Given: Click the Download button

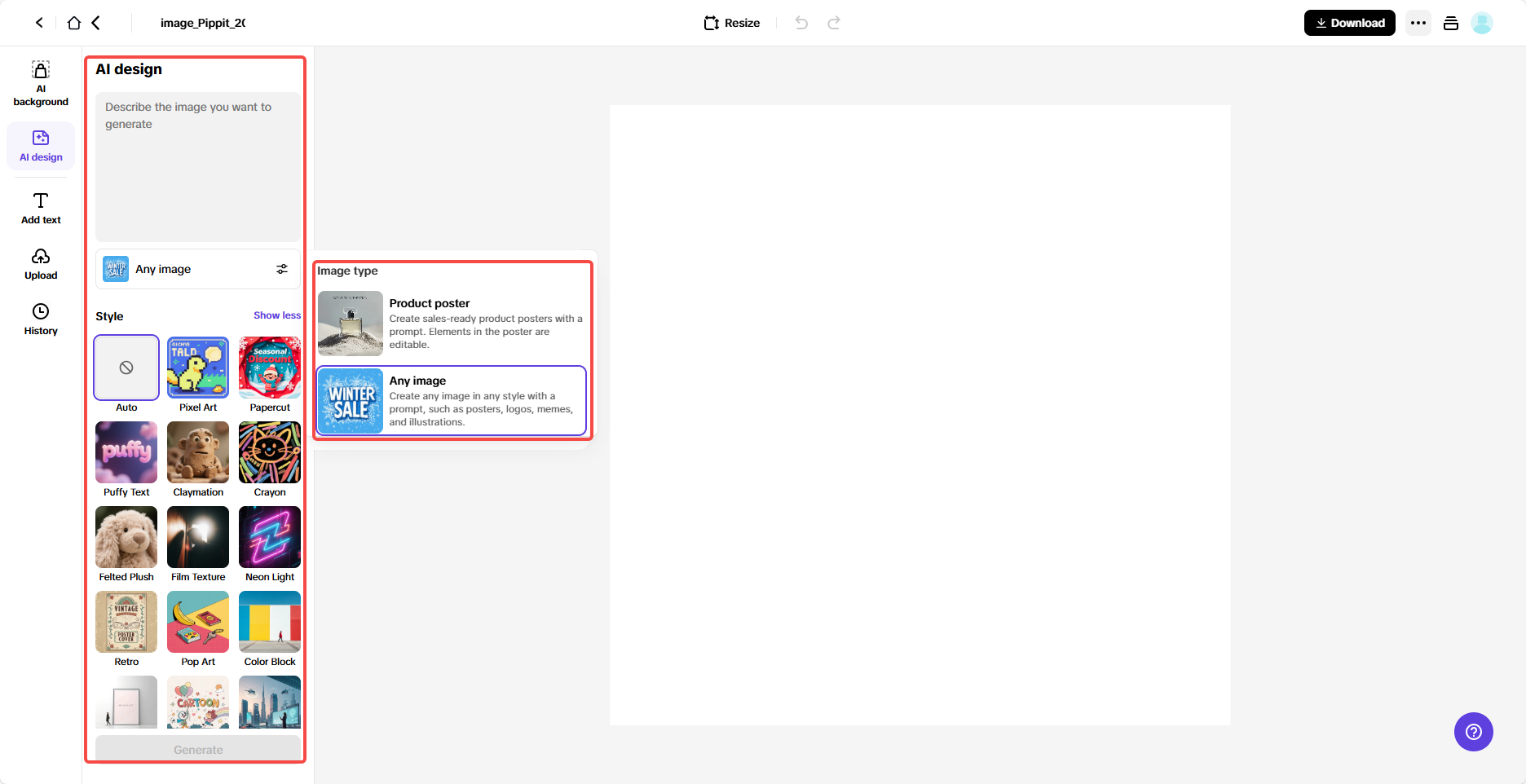Looking at the screenshot, I should point(1349,22).
